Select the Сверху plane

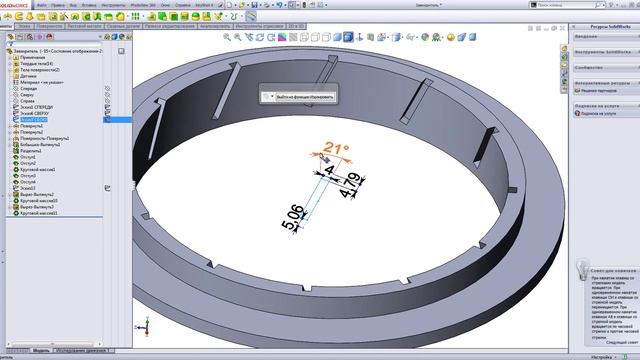[x=27, y=95]
